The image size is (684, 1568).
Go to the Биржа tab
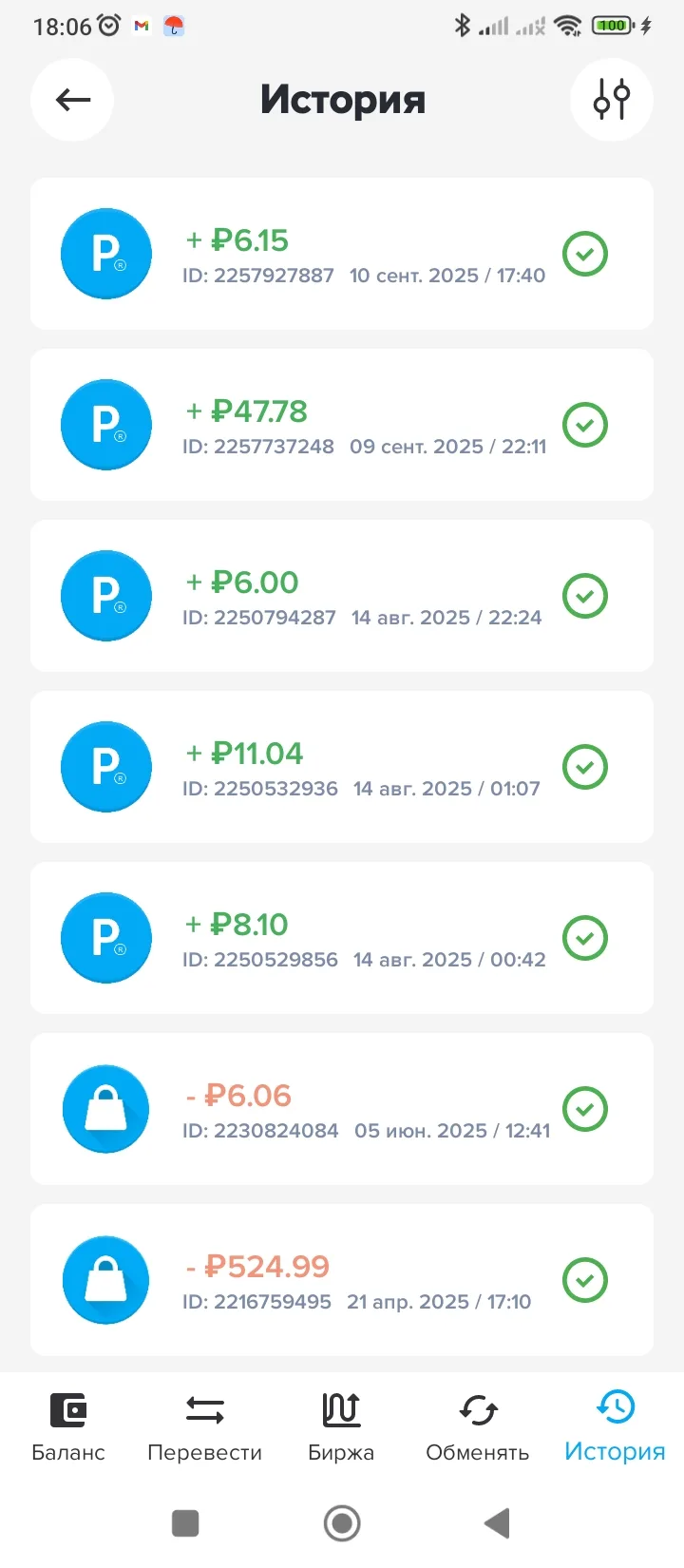point(341,1426)
